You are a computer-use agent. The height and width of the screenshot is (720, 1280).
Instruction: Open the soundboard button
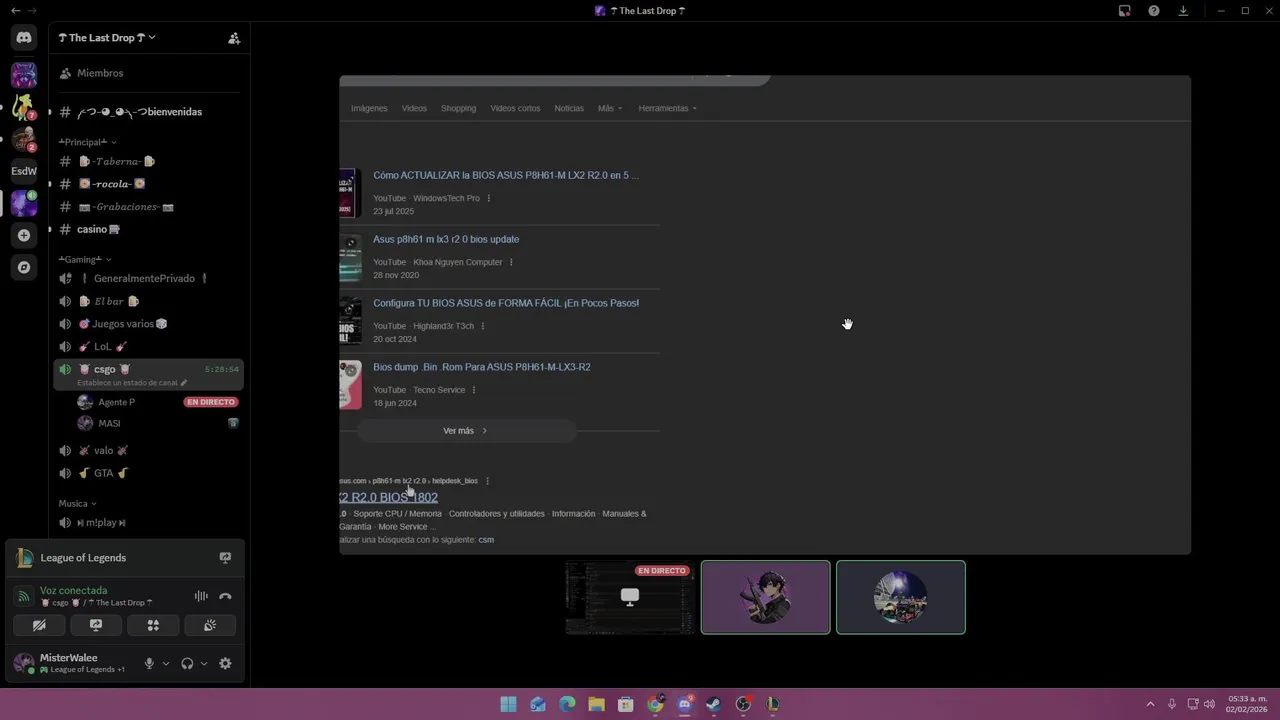coord(210,625)
